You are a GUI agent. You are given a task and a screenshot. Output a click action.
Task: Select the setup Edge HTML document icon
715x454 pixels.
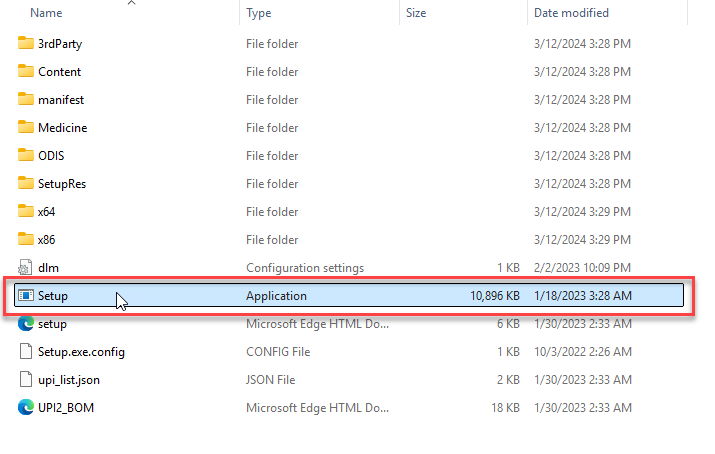click(x=26, y=324)
